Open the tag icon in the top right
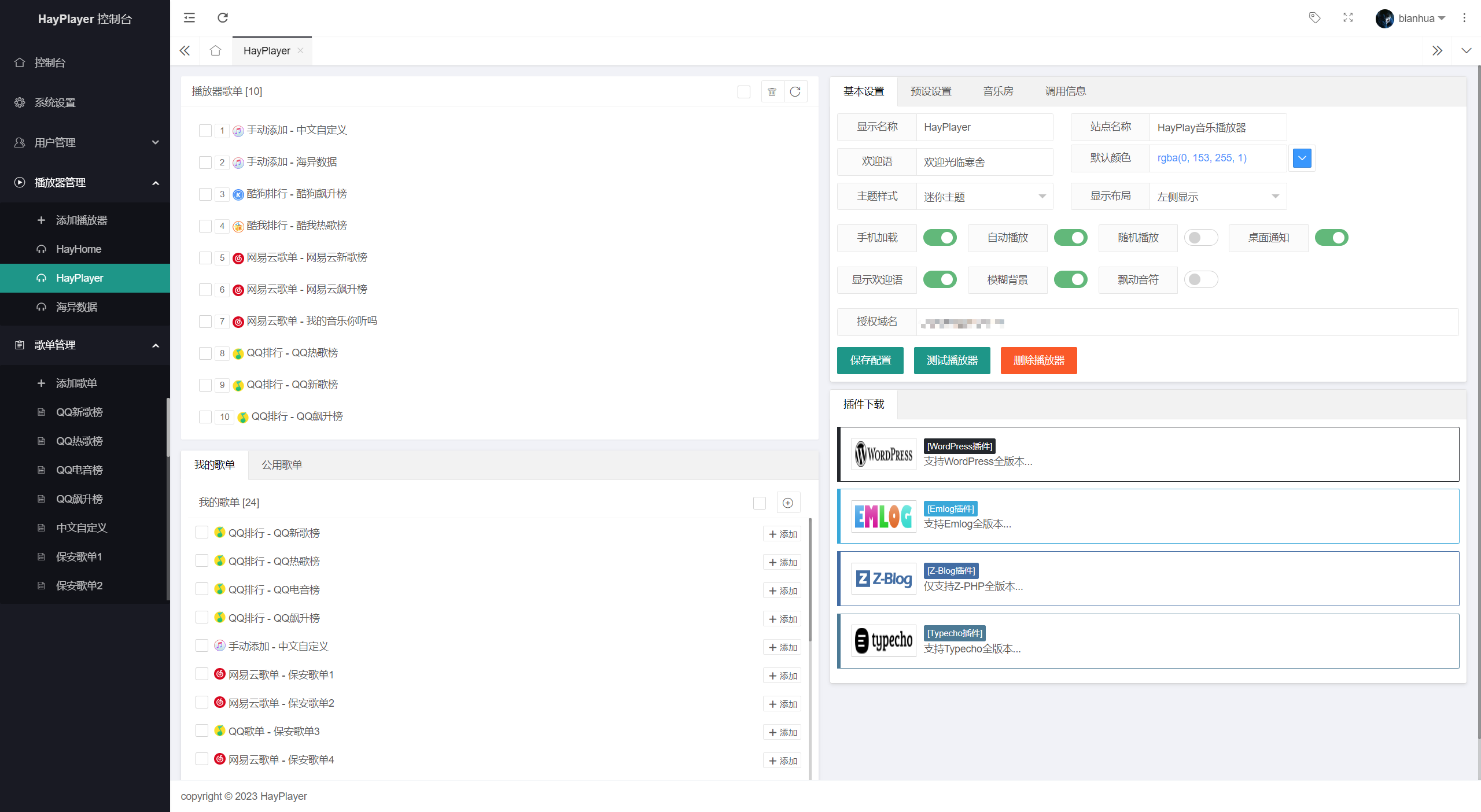 pyautogui.click(x=1314, y=17)
